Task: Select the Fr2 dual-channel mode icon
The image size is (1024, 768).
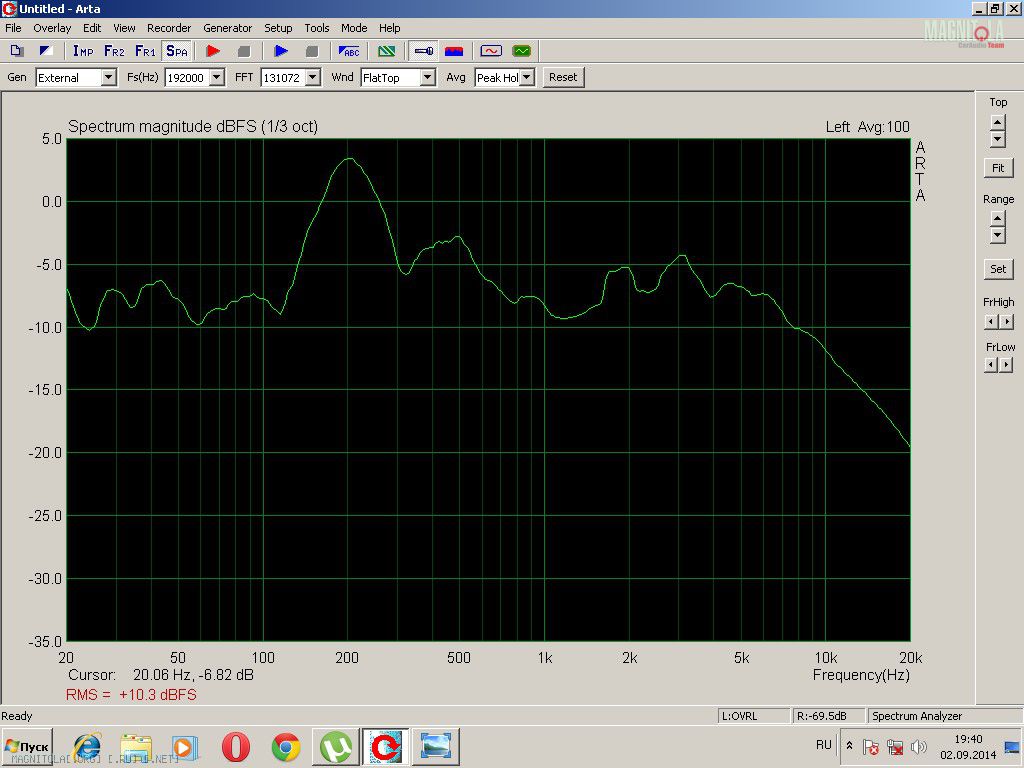Action: [x=114, y=51]
